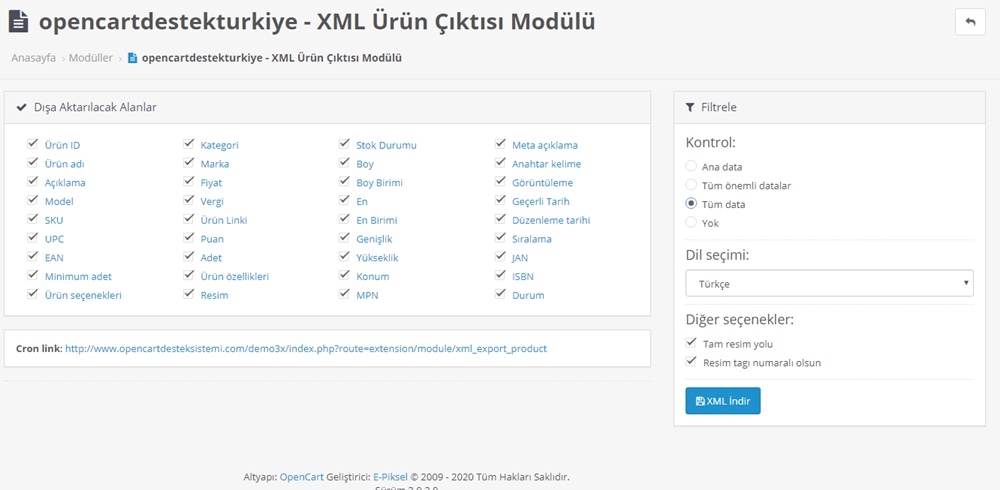
Task: Toggle the Resim checkbox
Action: (x=188, y=294)
